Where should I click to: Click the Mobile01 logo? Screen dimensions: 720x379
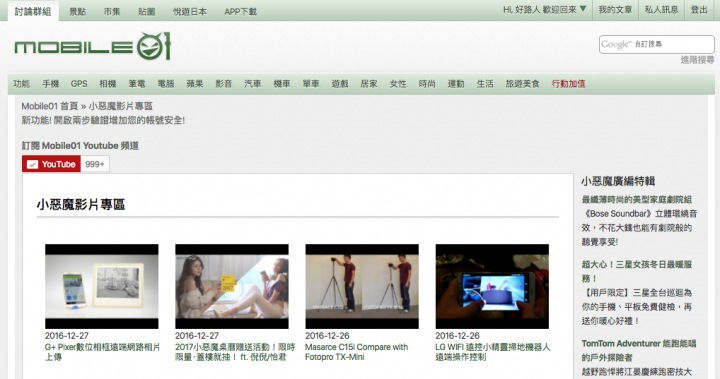coord(93,46)
